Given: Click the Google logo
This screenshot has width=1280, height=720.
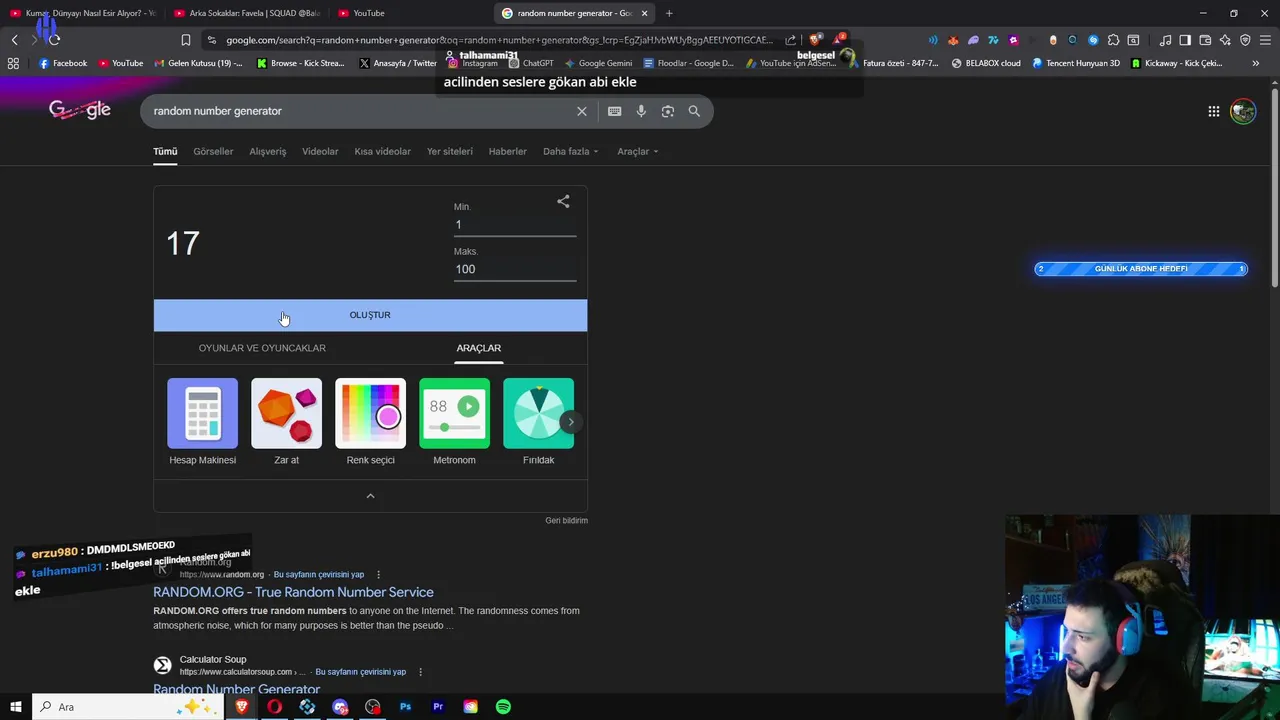Looking at the screenshot, I should 80,110.
